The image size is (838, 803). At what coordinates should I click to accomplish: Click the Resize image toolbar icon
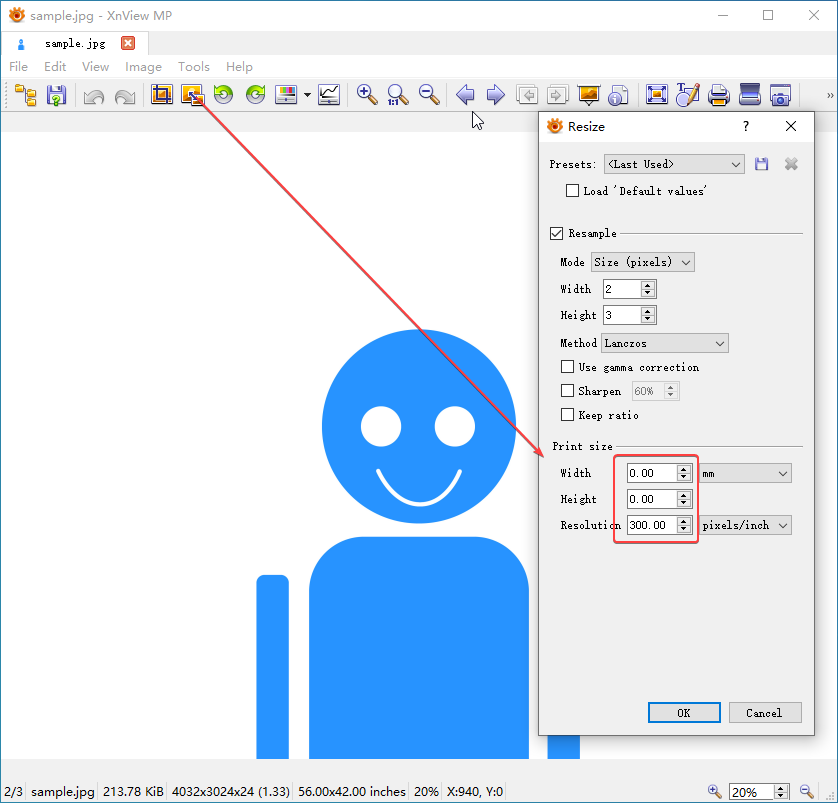click(x=192, y=95)
